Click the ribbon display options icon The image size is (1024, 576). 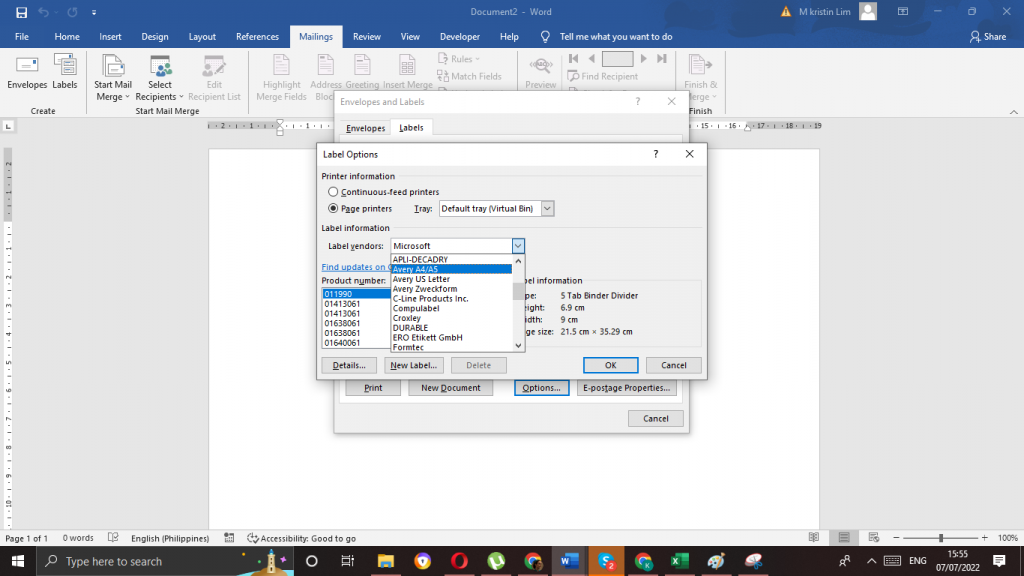[x=903, y=12]
